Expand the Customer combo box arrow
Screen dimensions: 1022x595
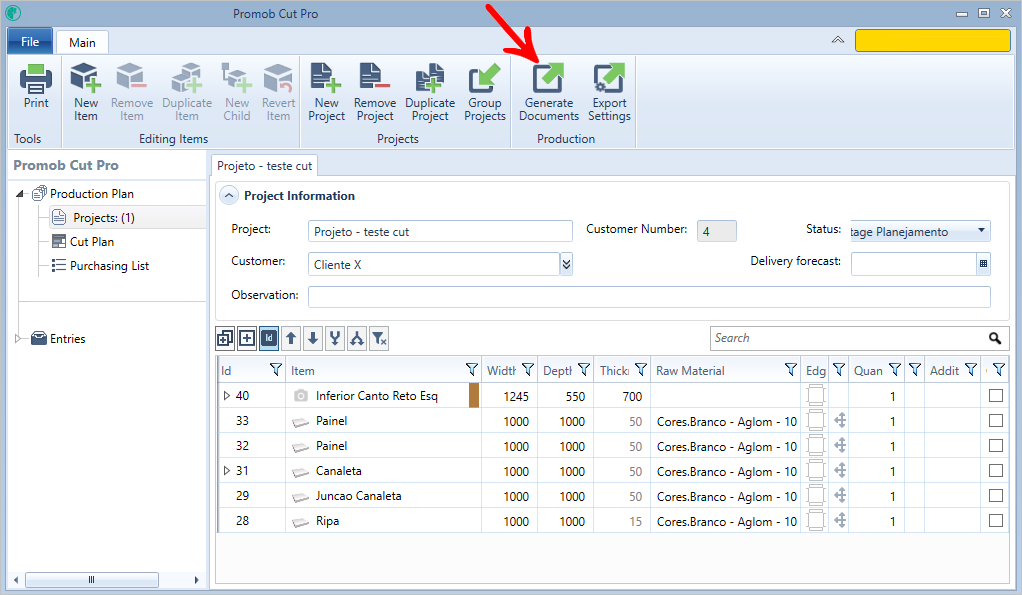[x=566, y=264]
